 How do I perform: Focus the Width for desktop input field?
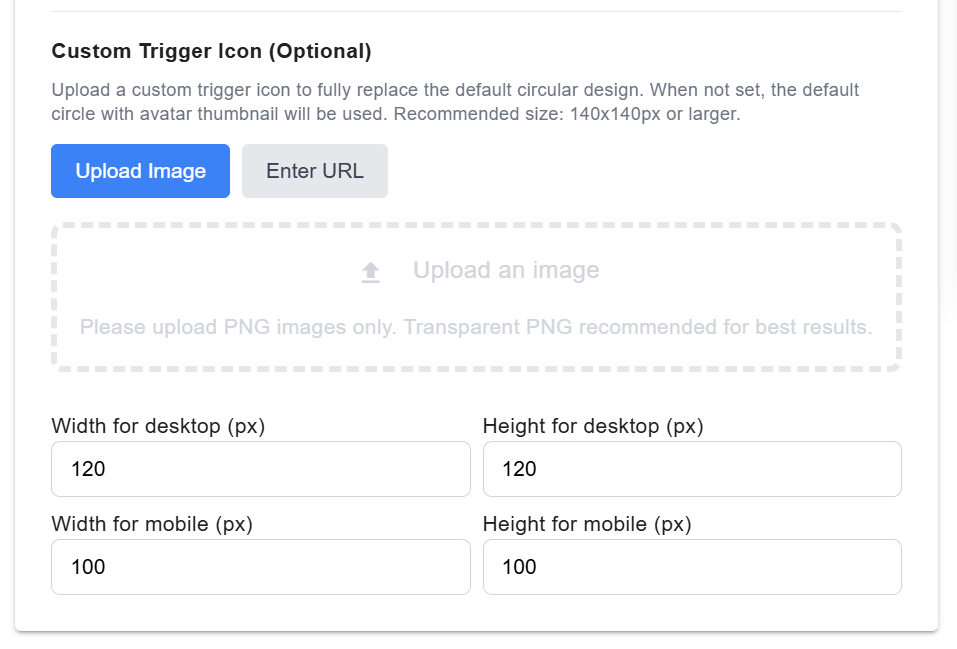(x=260, y=469)
